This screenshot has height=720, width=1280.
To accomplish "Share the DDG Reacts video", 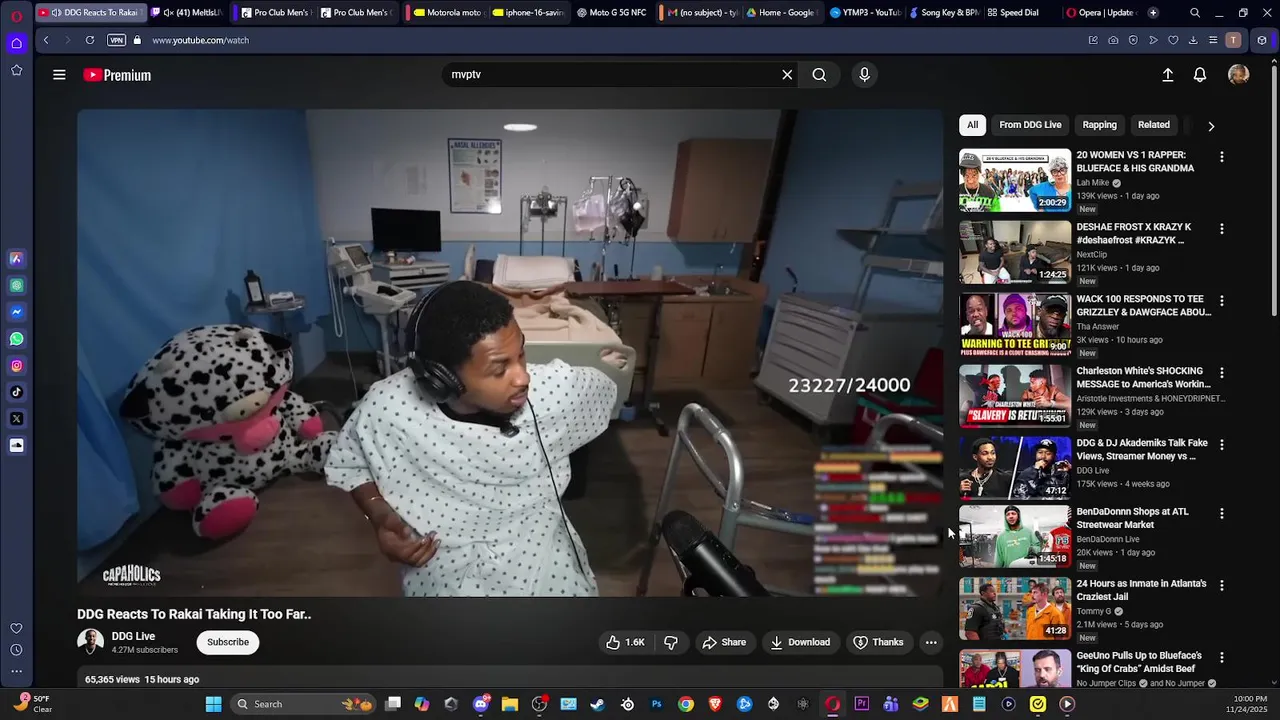I will pyautogui.click(x=724, y=642).
